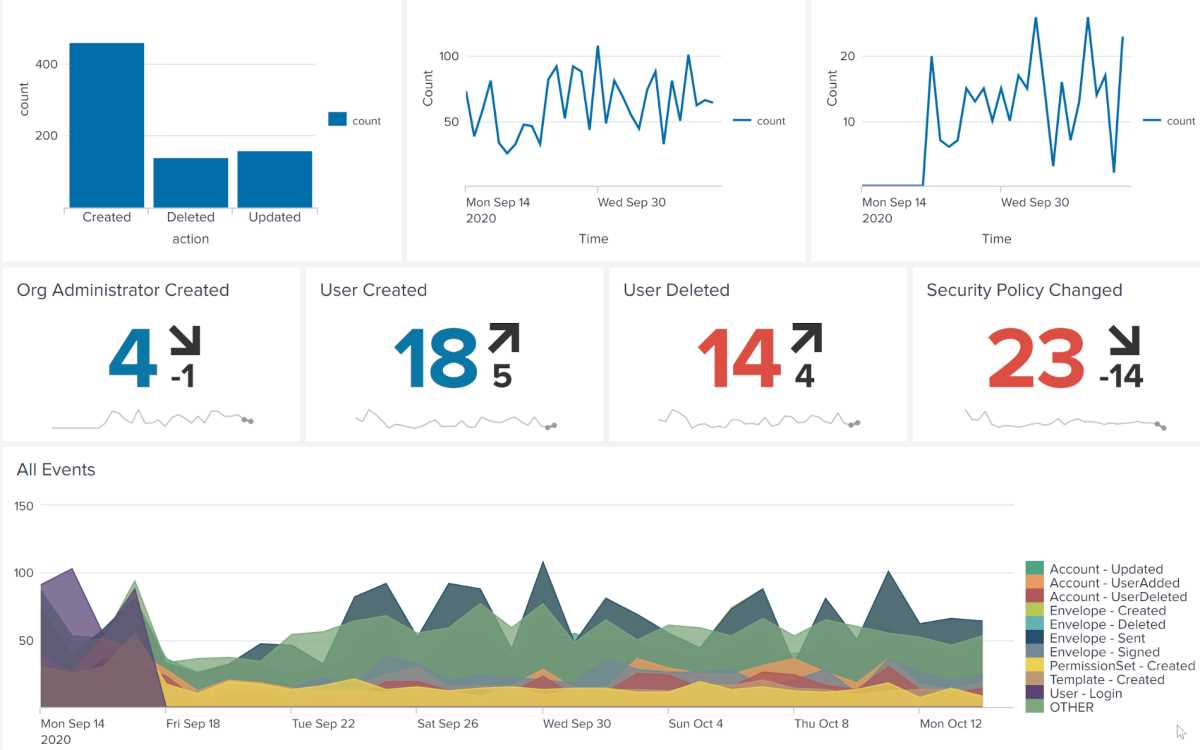The image size is (1200, 750).
Task: Click the big number 18 in User Created
Action: tap(435, 359)
